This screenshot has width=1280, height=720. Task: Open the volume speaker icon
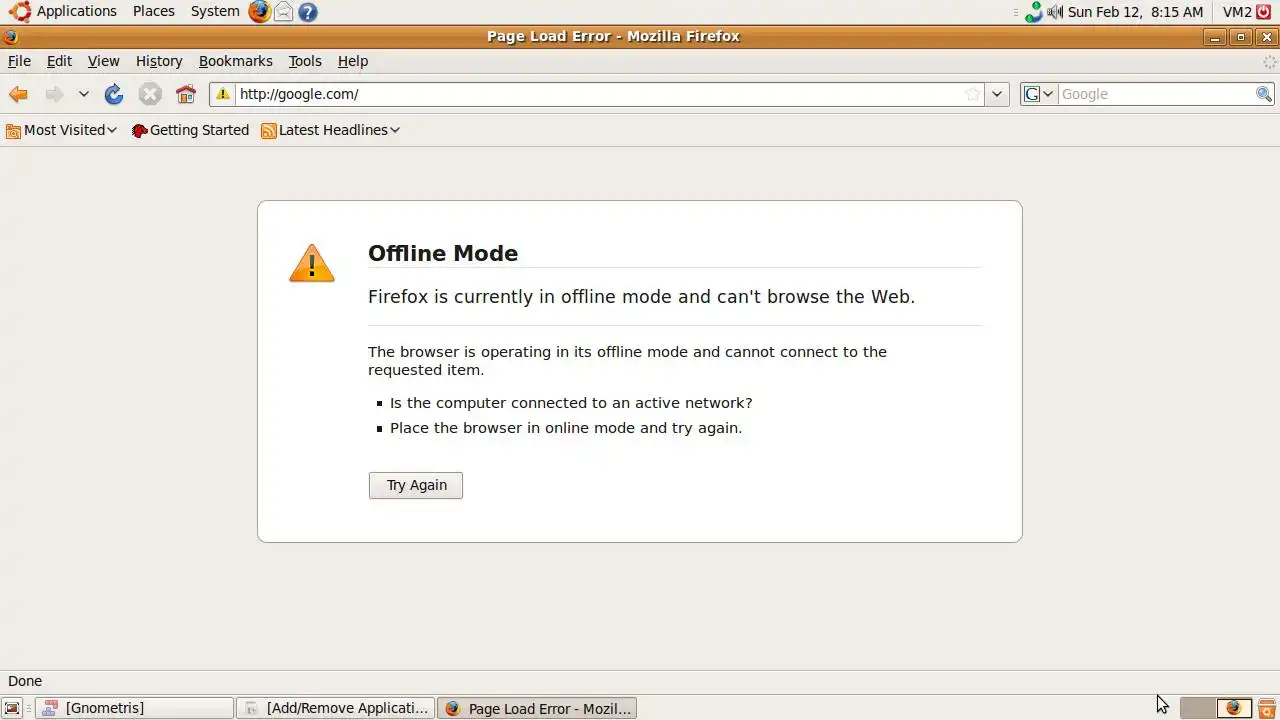pyautogui.click(x=1055, y=12)
